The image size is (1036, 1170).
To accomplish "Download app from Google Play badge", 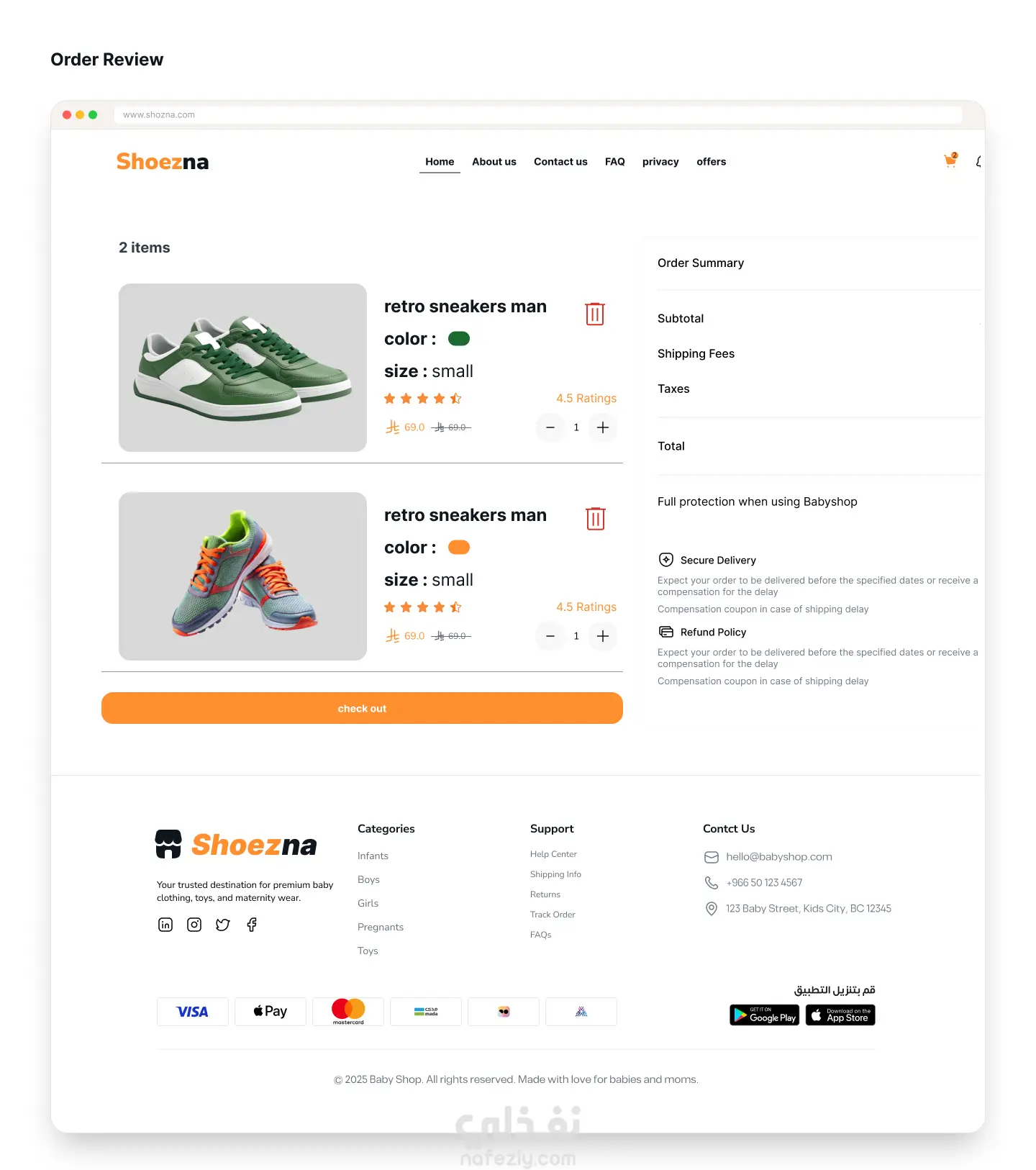I will [x=764, y=1015].
